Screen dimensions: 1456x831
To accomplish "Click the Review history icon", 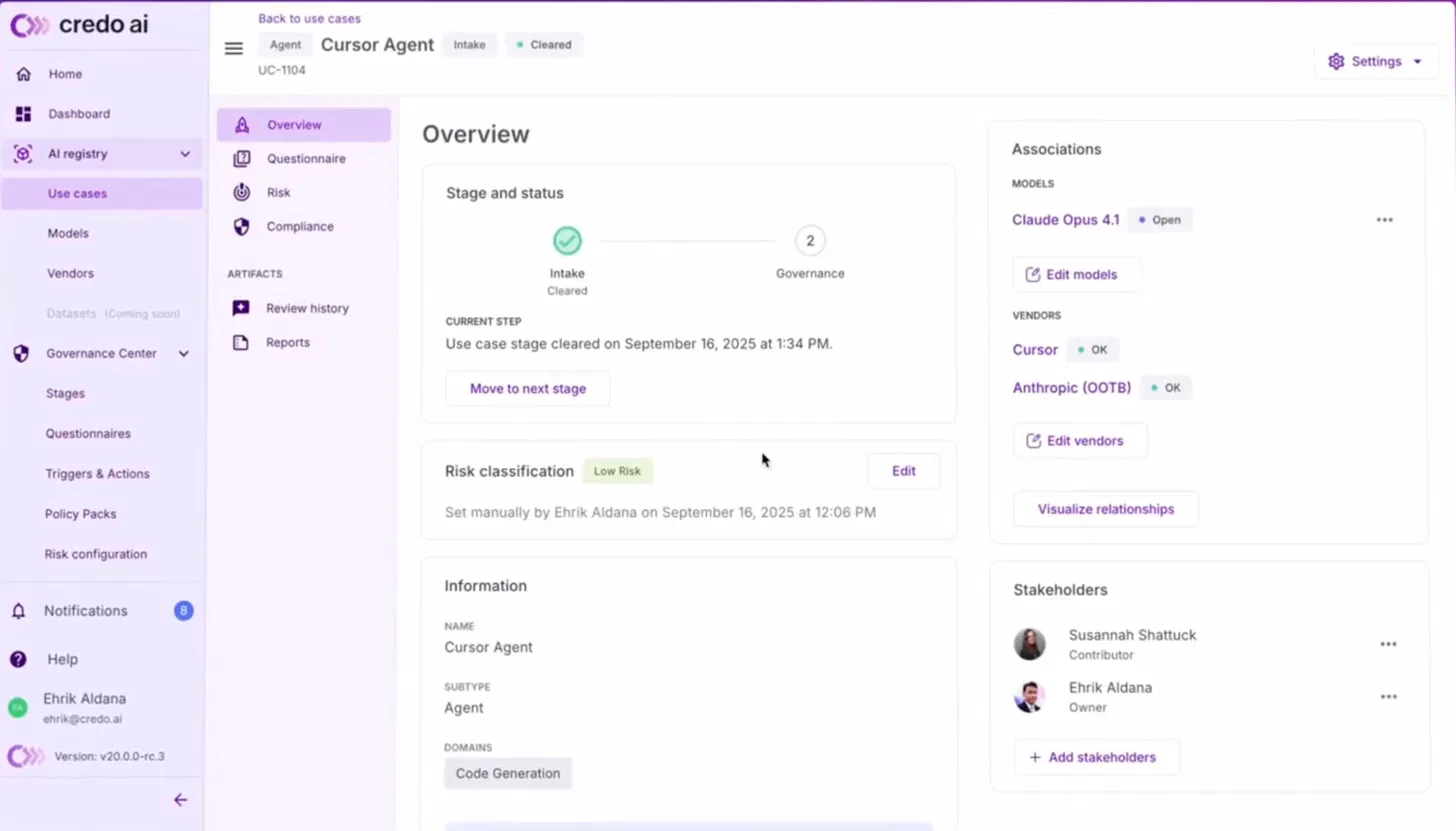I will tap(241, 308).
